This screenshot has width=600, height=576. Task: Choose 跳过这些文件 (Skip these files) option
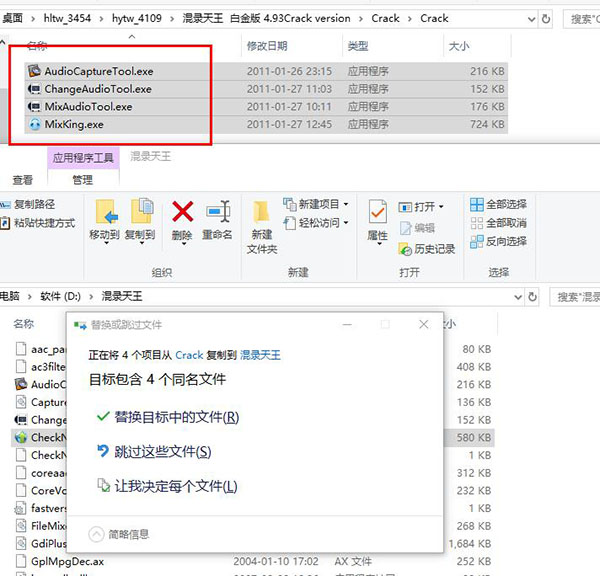click(153, 452)
